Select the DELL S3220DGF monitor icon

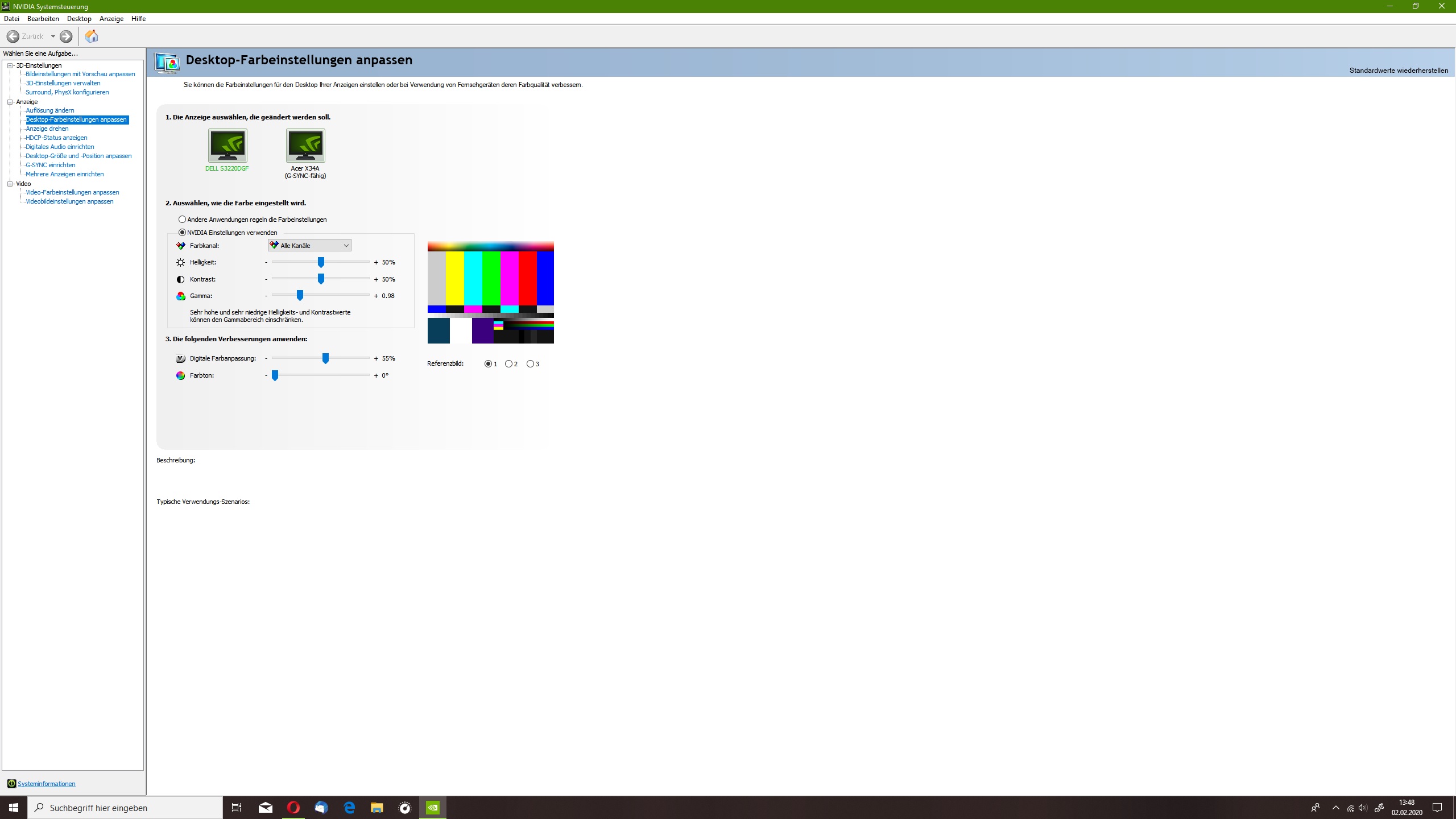click(x=227, y=146)
